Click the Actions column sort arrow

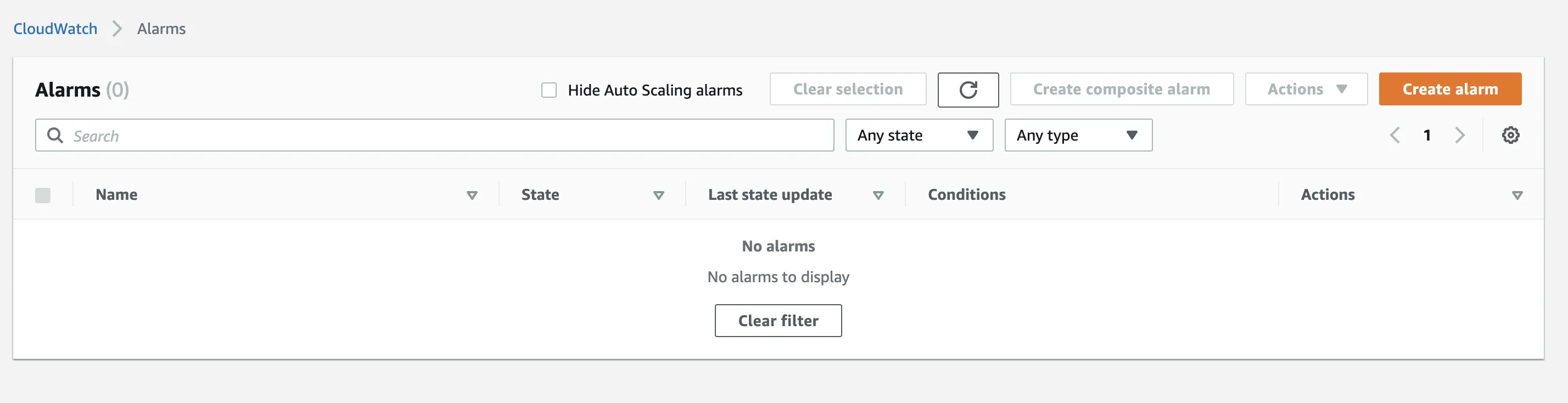[x=1517, y=195]
